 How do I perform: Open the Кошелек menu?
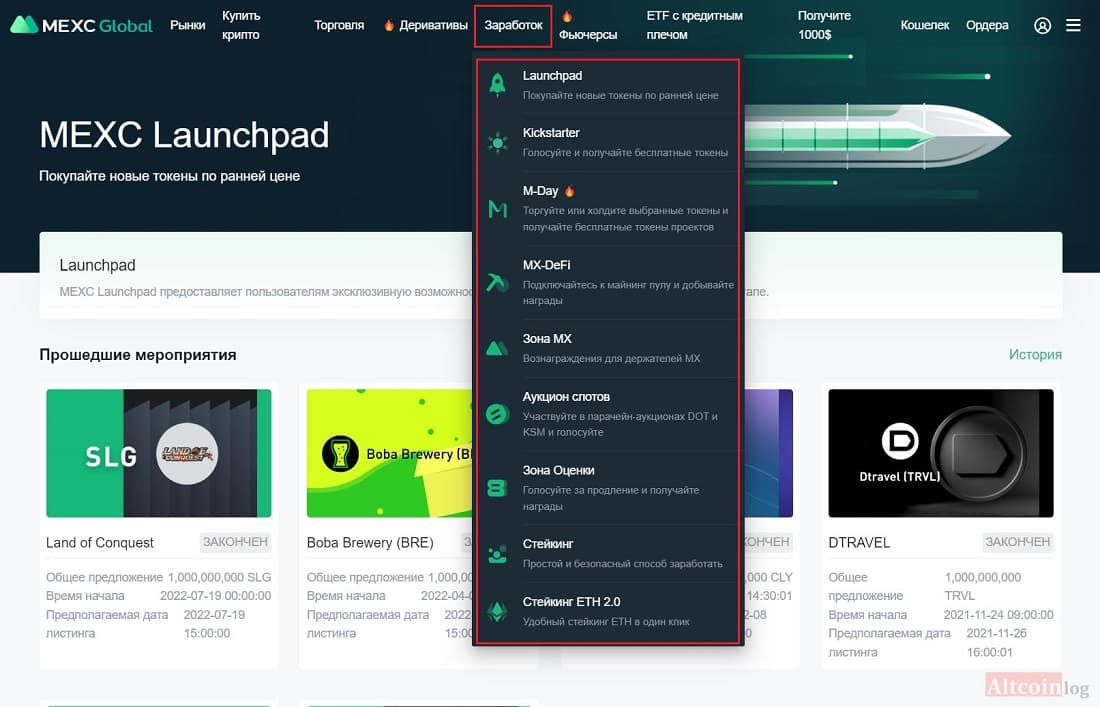(925, 25)
